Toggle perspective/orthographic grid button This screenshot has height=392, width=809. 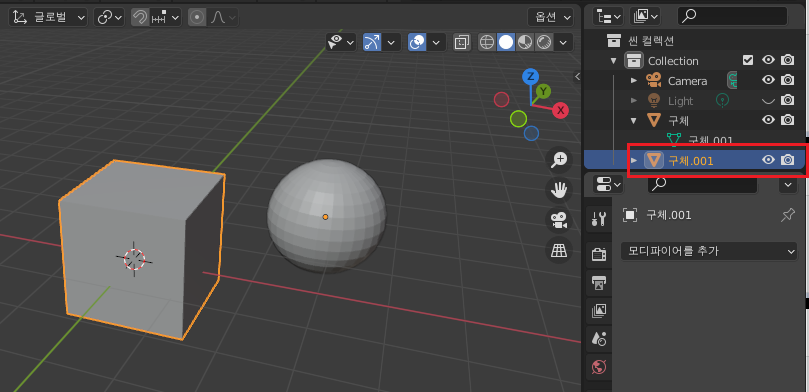(x=559, y=251)
